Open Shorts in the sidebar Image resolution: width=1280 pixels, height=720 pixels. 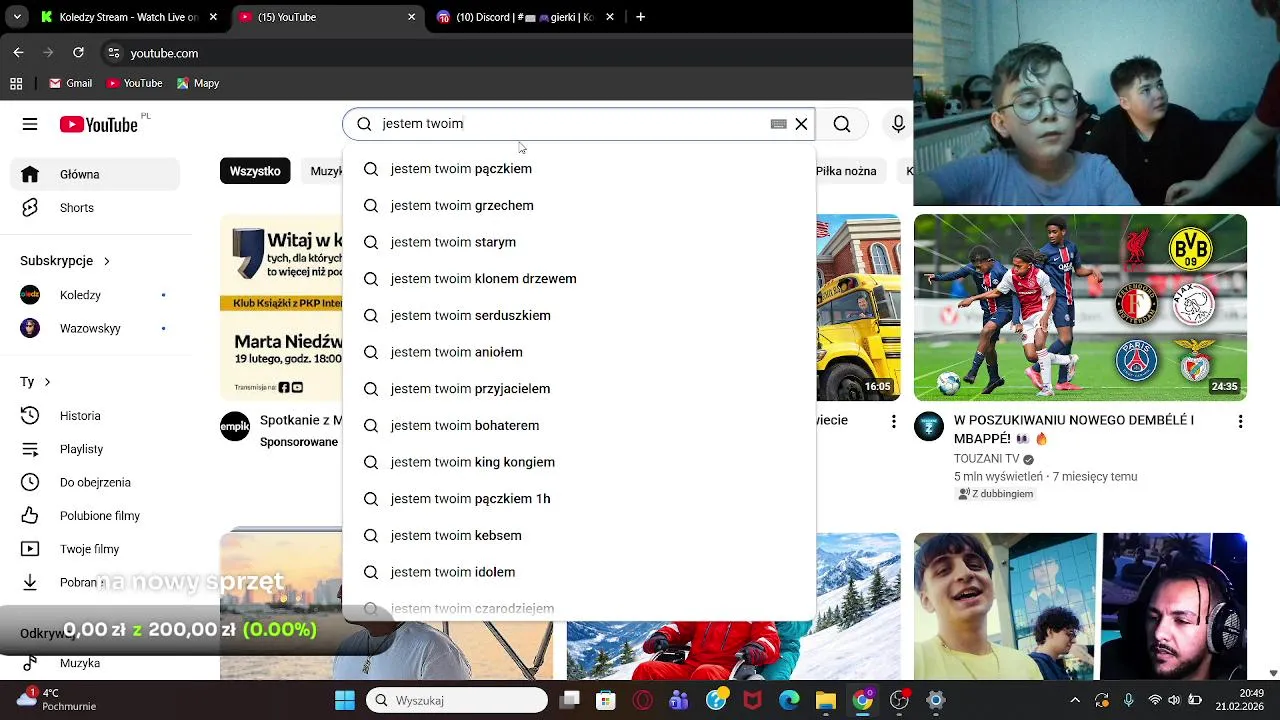[x=96, y=208]
